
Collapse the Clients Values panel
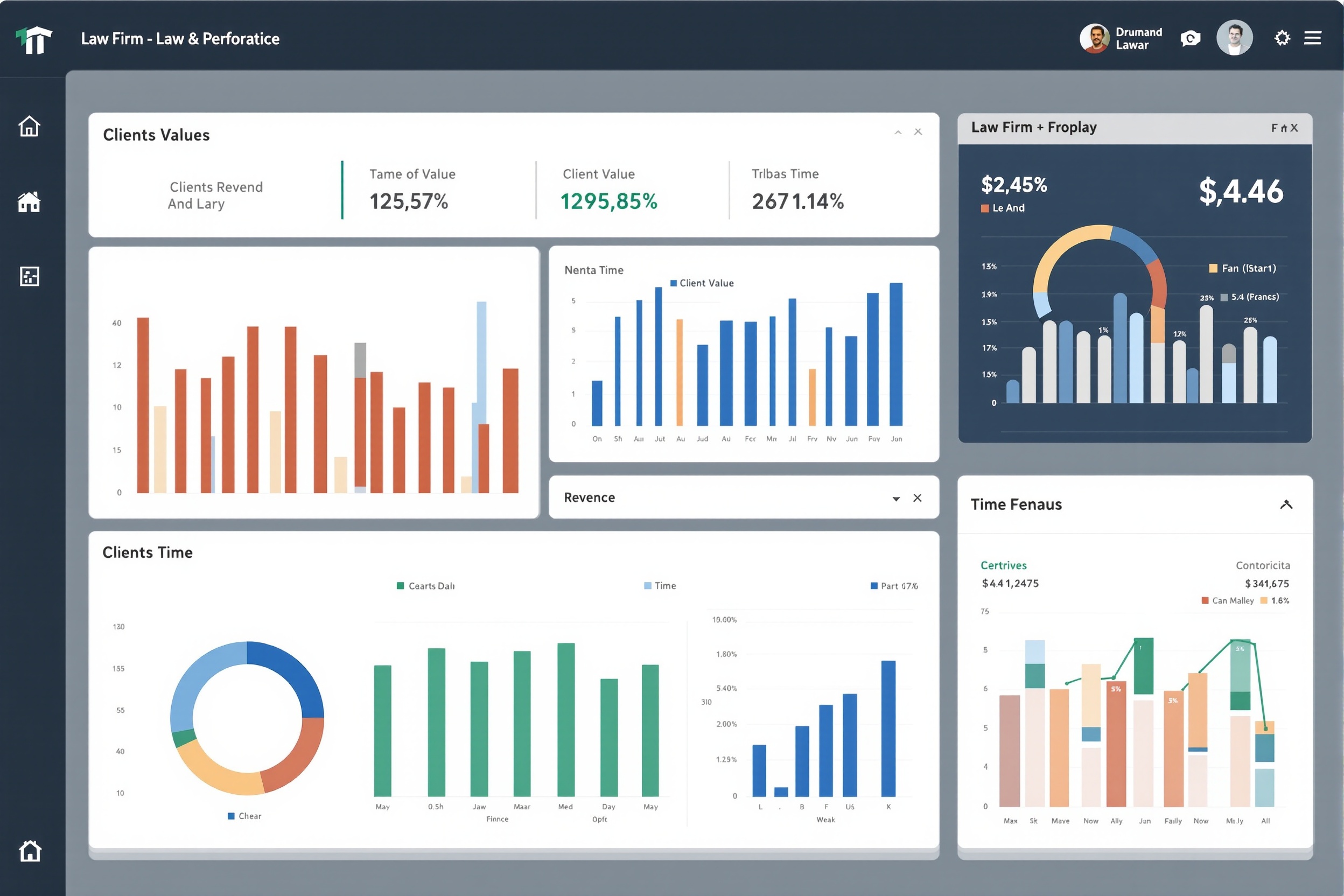click(x=898, y=132)
